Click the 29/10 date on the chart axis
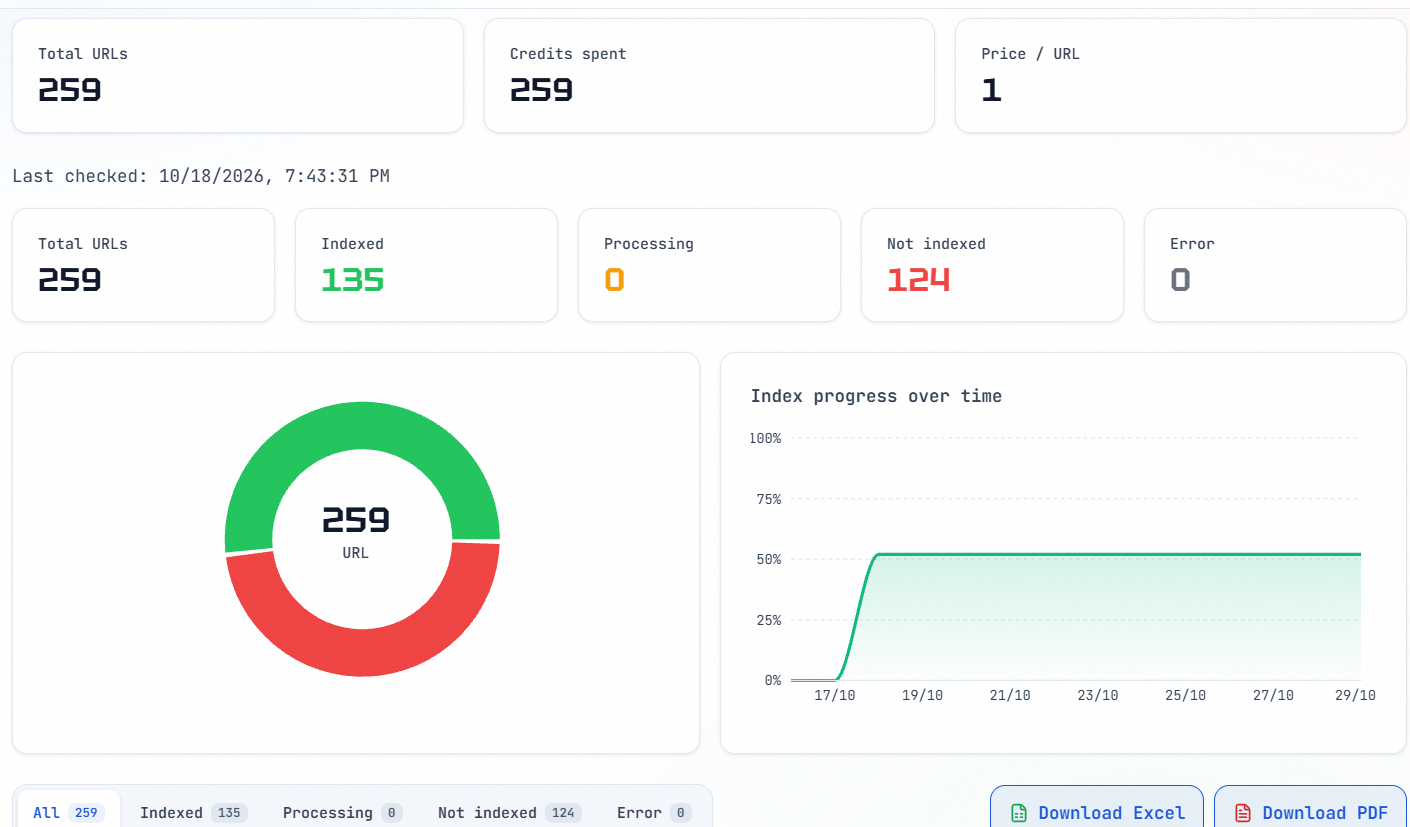 point(1355,695)
